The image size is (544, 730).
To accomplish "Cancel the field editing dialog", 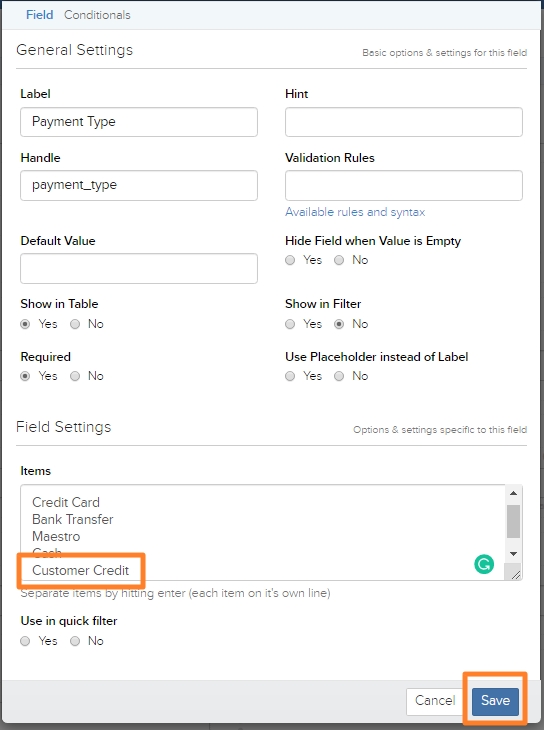I will (435, 701).
